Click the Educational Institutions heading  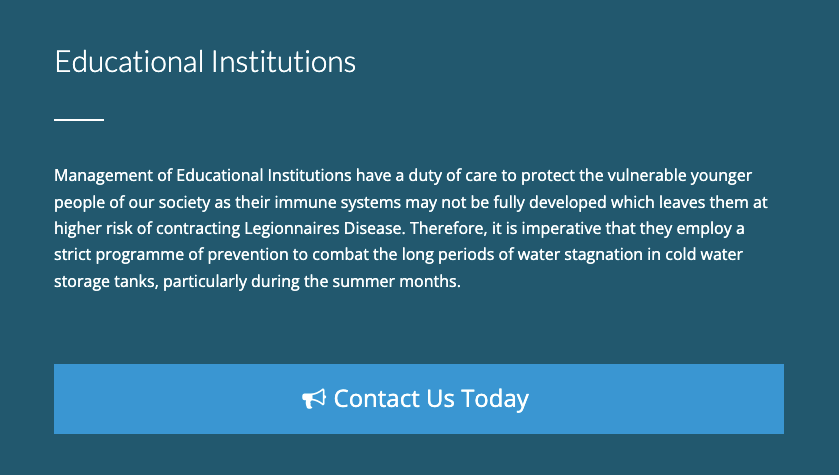(205, 62)
